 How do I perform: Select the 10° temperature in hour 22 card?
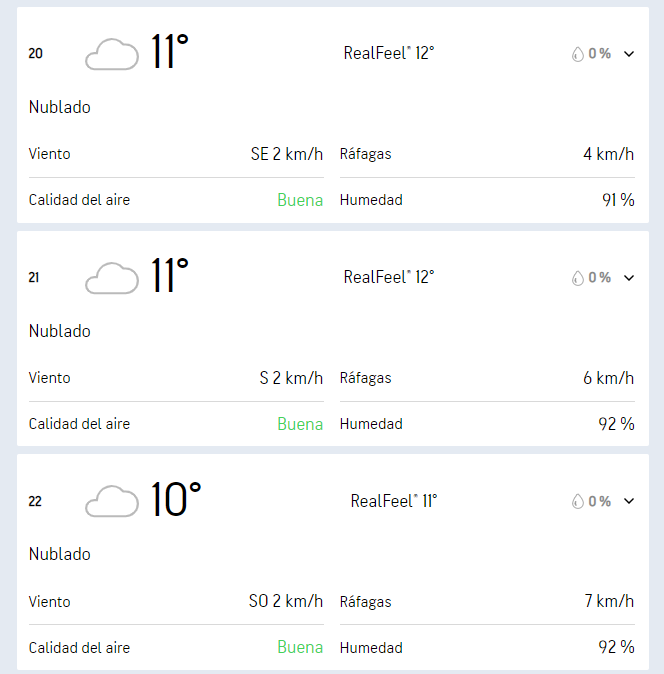pyautogui.click(x=176, y=499)
